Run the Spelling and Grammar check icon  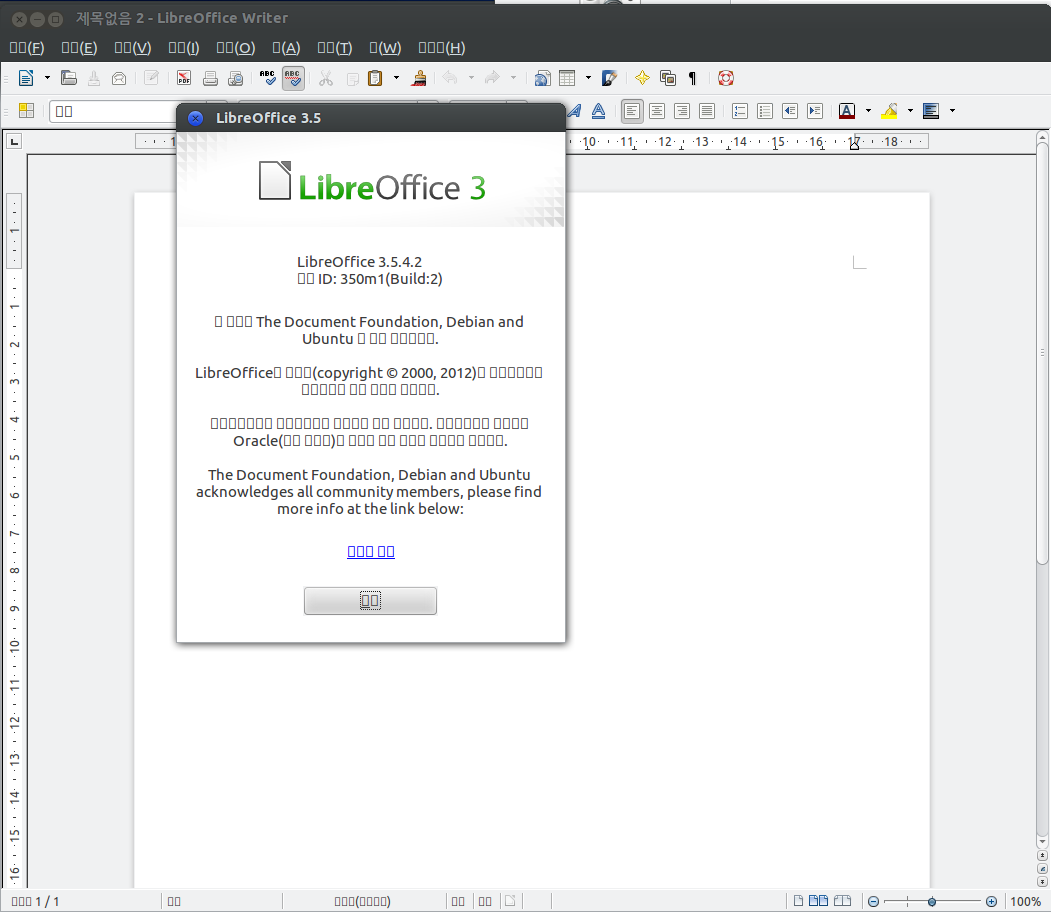[267, 78]
